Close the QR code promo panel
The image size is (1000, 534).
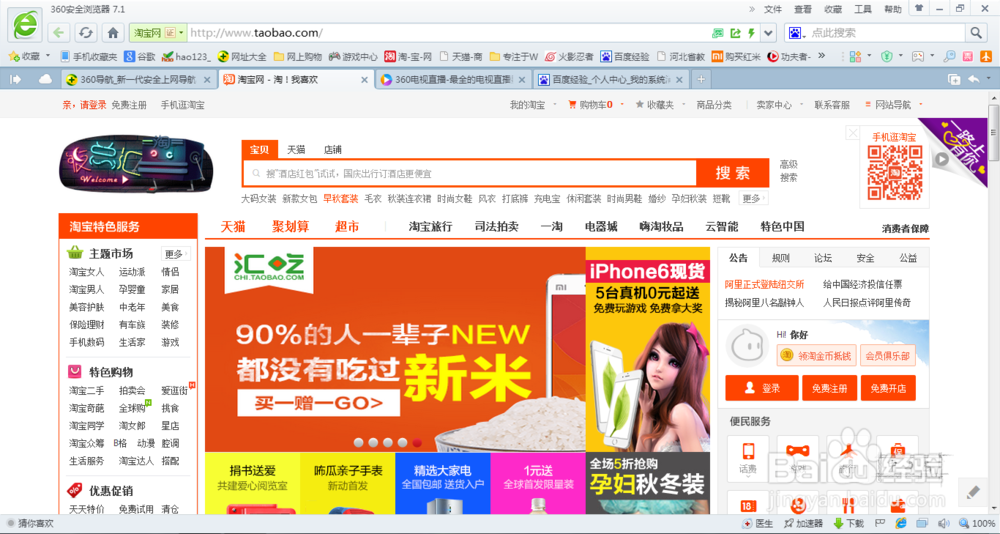coord(852,133)
